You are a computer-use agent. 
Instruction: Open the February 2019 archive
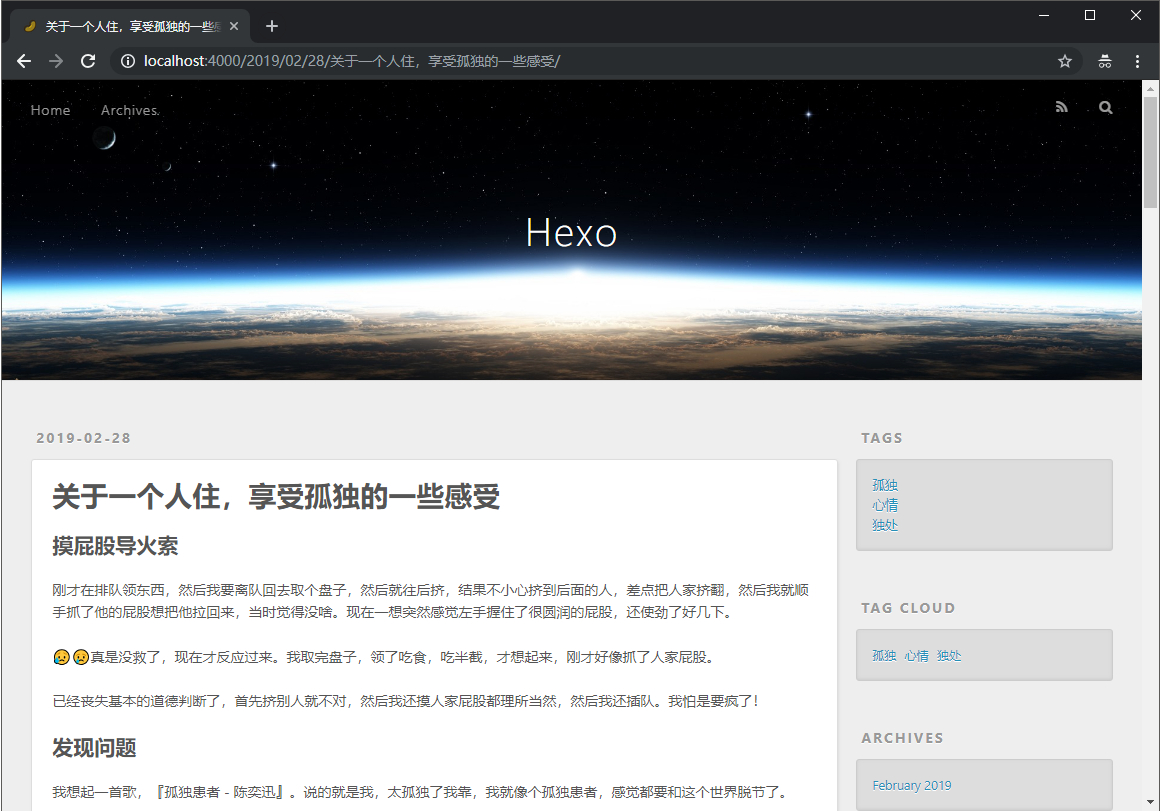pos(911,785)
